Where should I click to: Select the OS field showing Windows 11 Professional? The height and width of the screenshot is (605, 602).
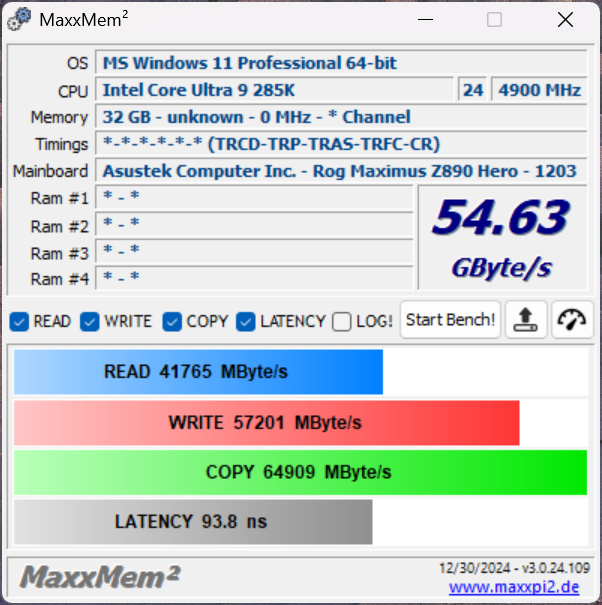point(342,63)
